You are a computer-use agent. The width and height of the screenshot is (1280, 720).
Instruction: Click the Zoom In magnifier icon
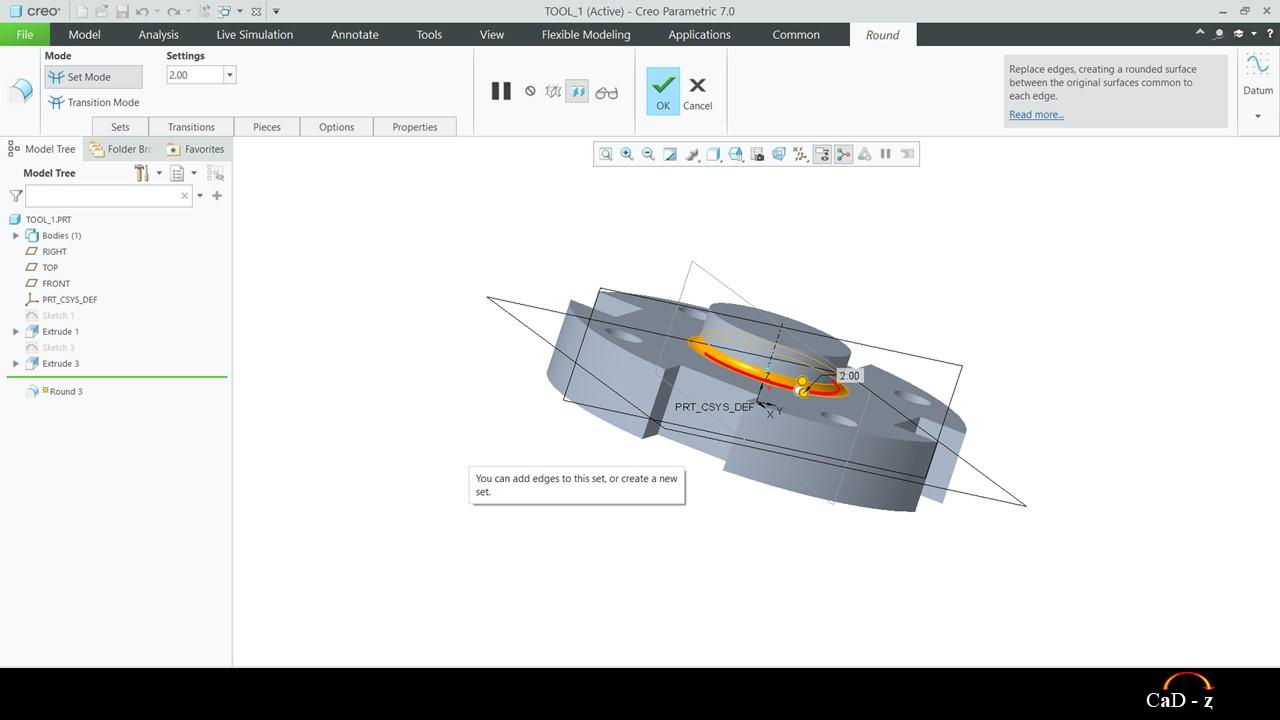[627, 154]
